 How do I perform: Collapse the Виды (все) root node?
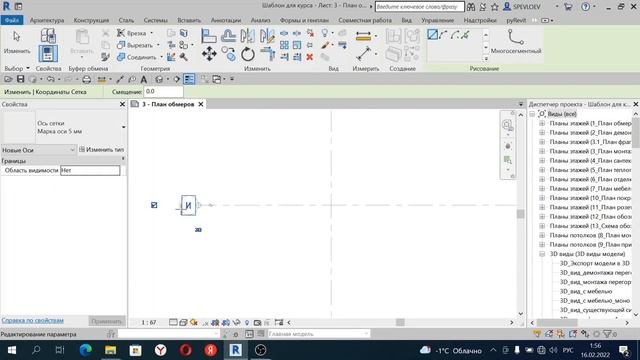[532, 114]
